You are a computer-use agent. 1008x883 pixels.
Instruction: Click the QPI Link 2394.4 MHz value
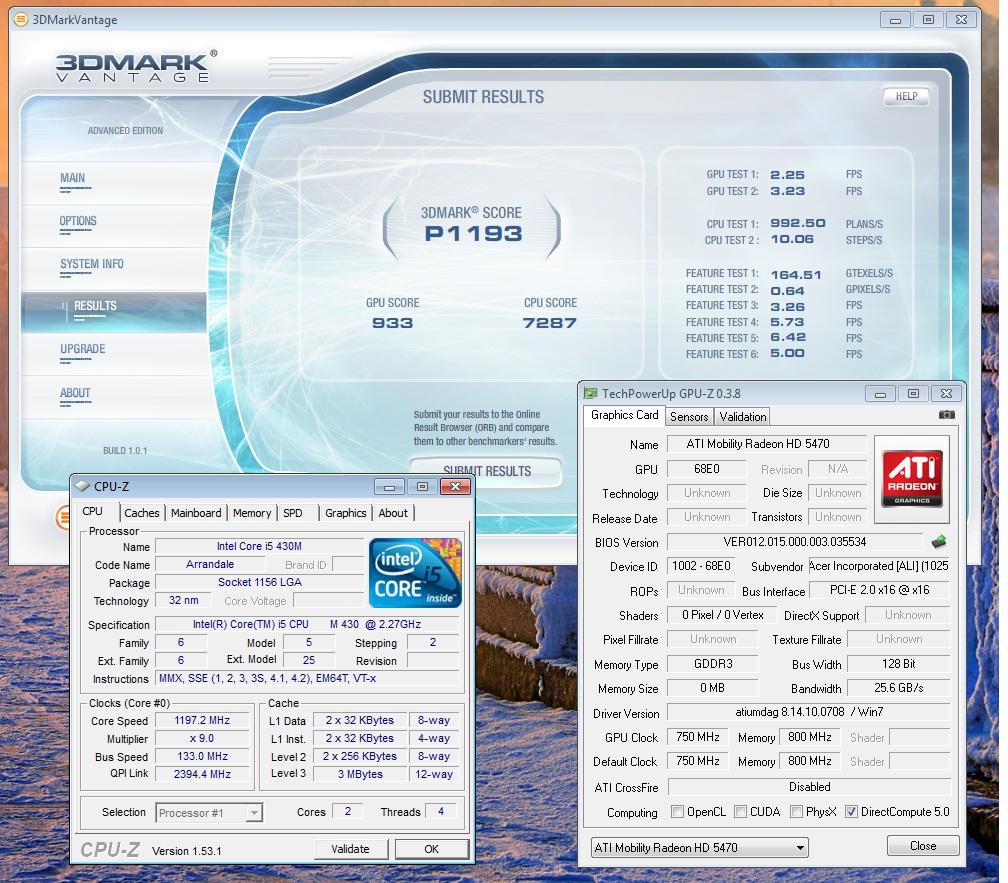click(x=202, y=774)
